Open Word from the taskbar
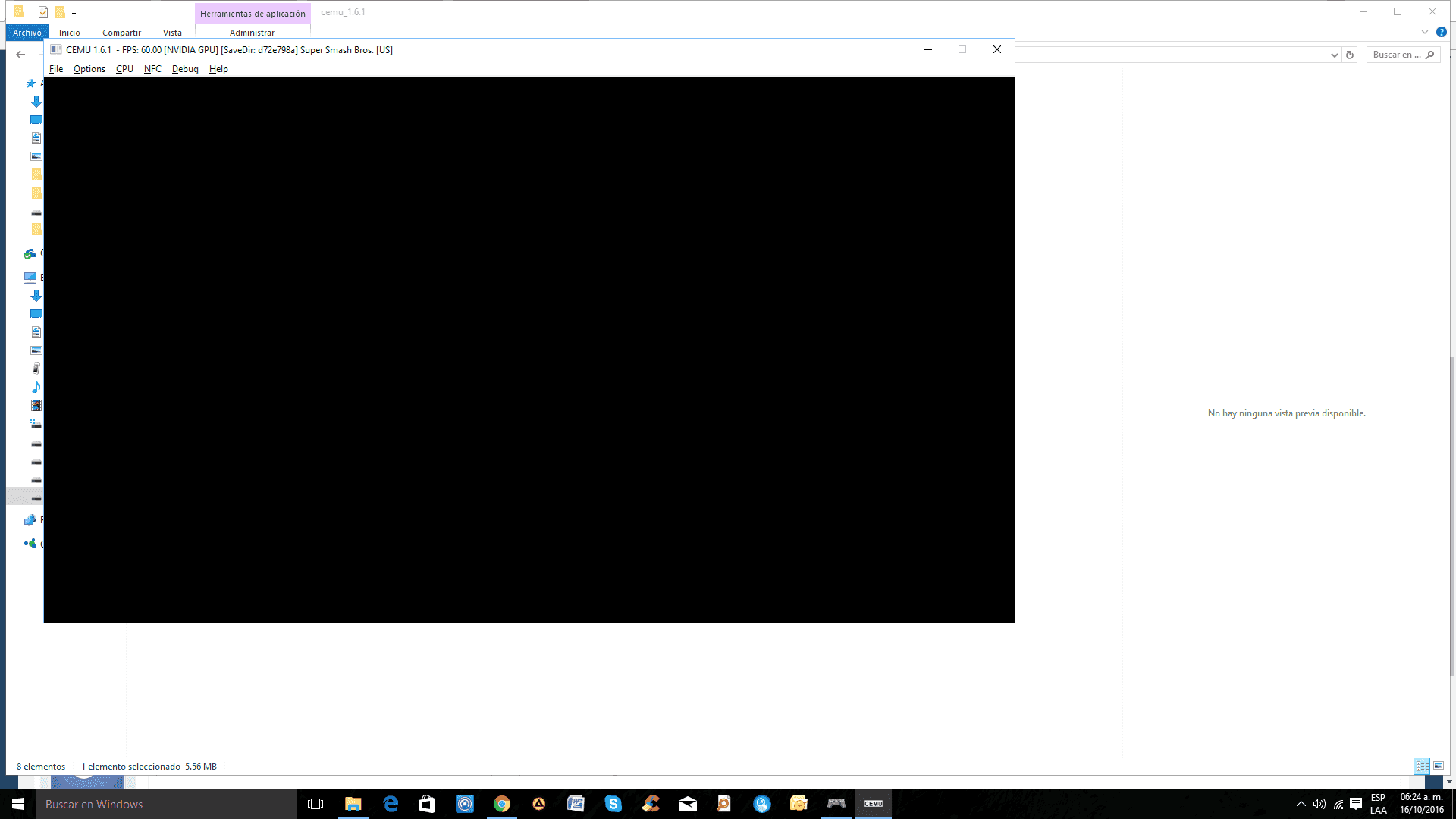 pos(576,804)
